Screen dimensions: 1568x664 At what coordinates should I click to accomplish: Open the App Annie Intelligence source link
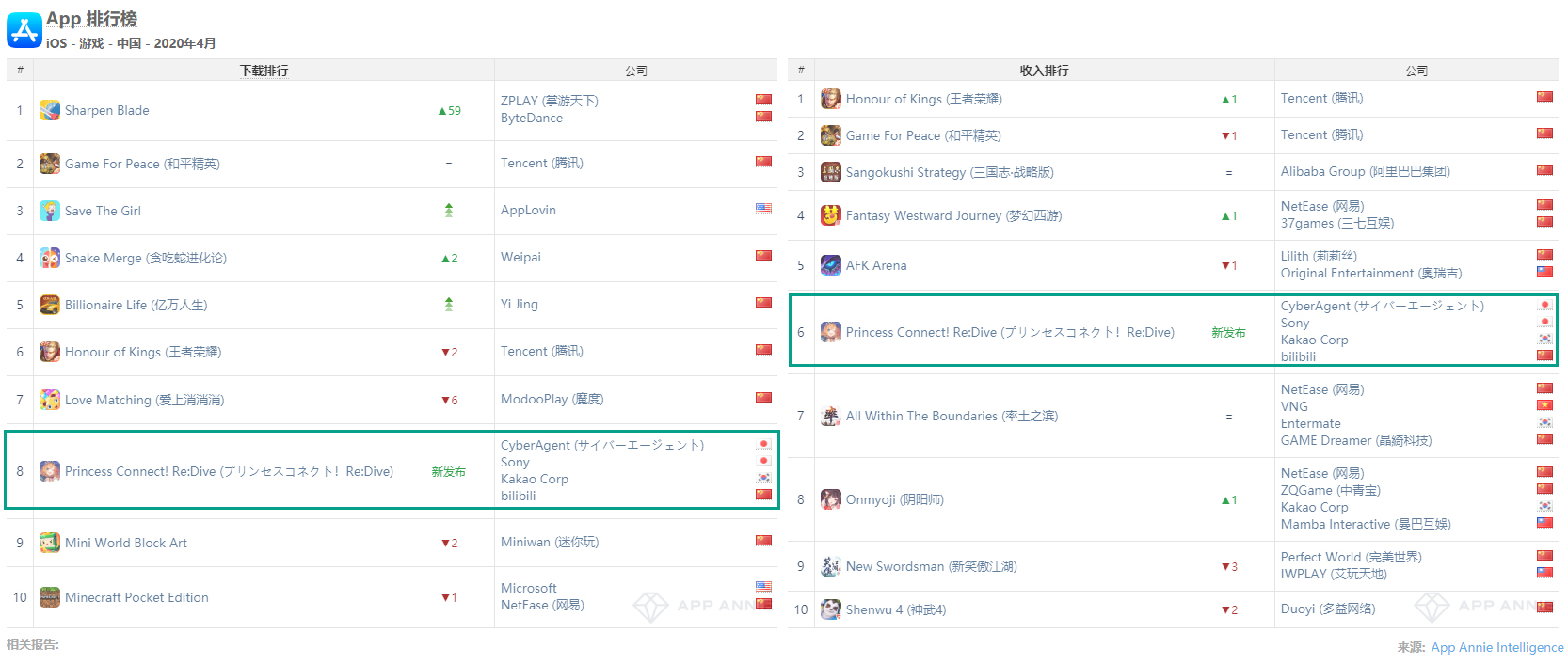tap(1496, 647)
